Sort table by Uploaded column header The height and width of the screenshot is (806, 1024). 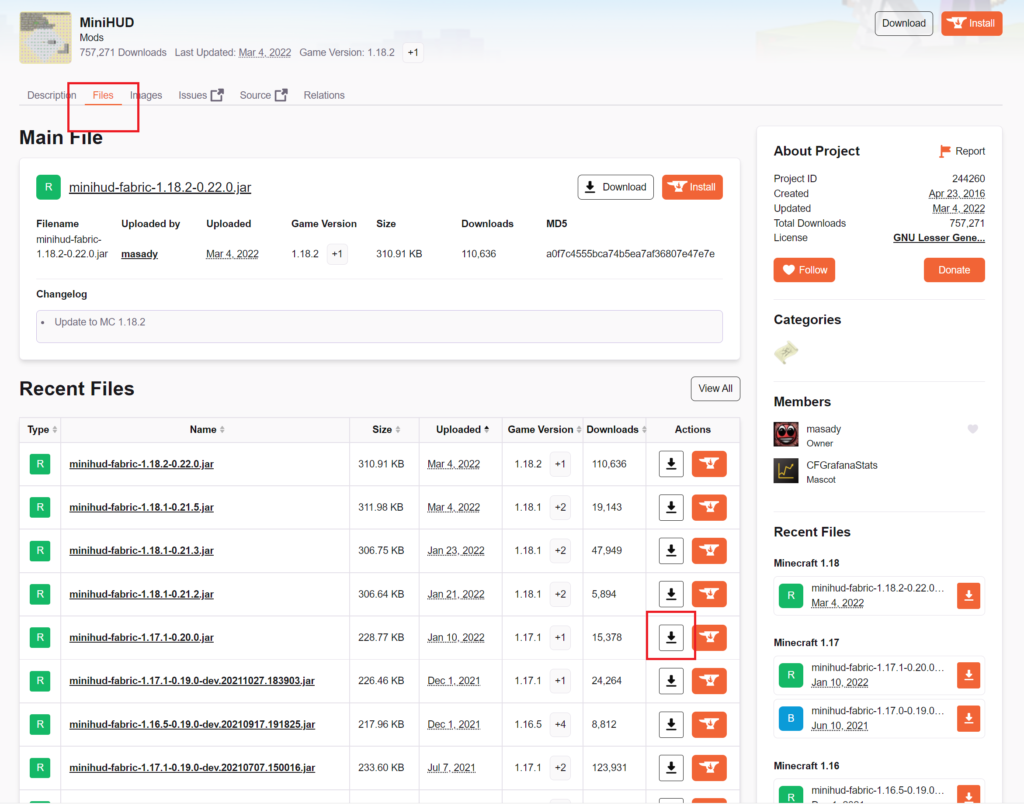(x=462, y=430)
